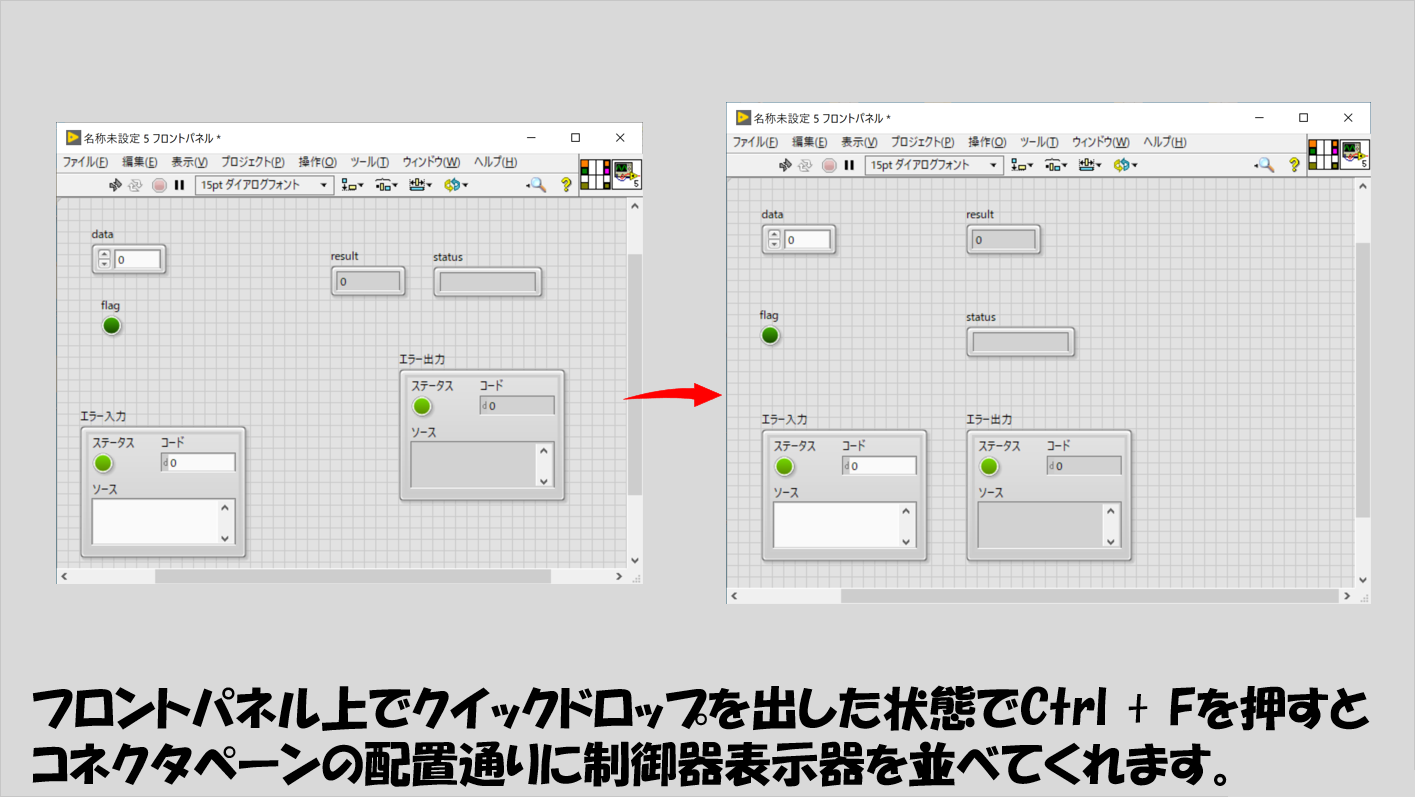Click the search magnifier in the left window
The image size is (1415, 797).
(537, 185)
